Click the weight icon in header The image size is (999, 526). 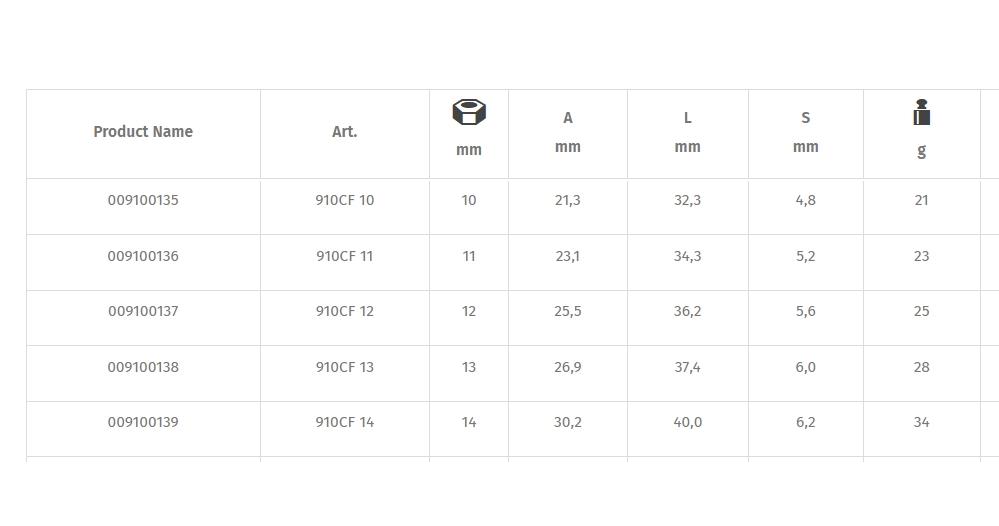pos(921,113)
